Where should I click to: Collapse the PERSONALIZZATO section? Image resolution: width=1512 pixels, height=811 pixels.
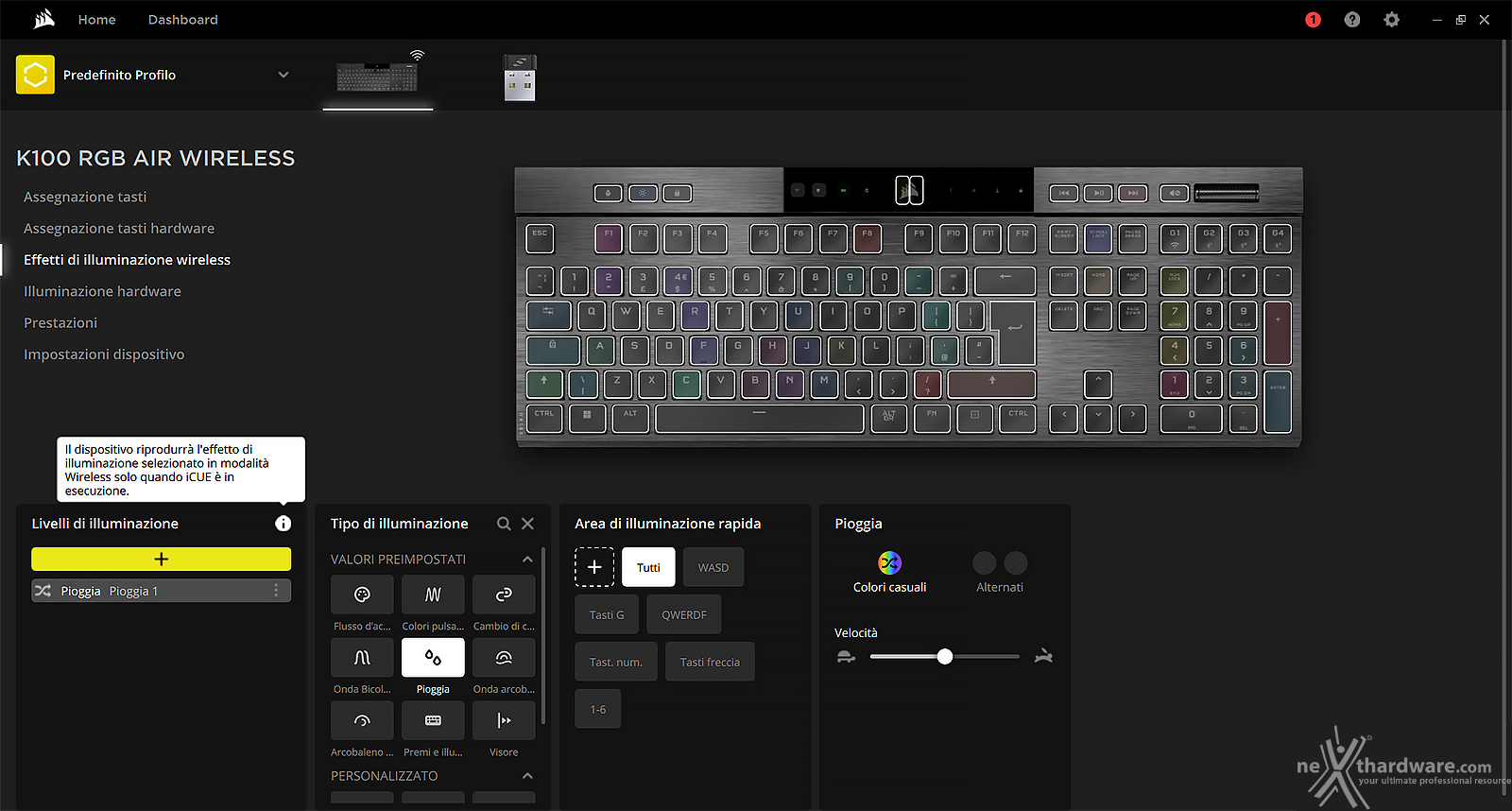527,776
